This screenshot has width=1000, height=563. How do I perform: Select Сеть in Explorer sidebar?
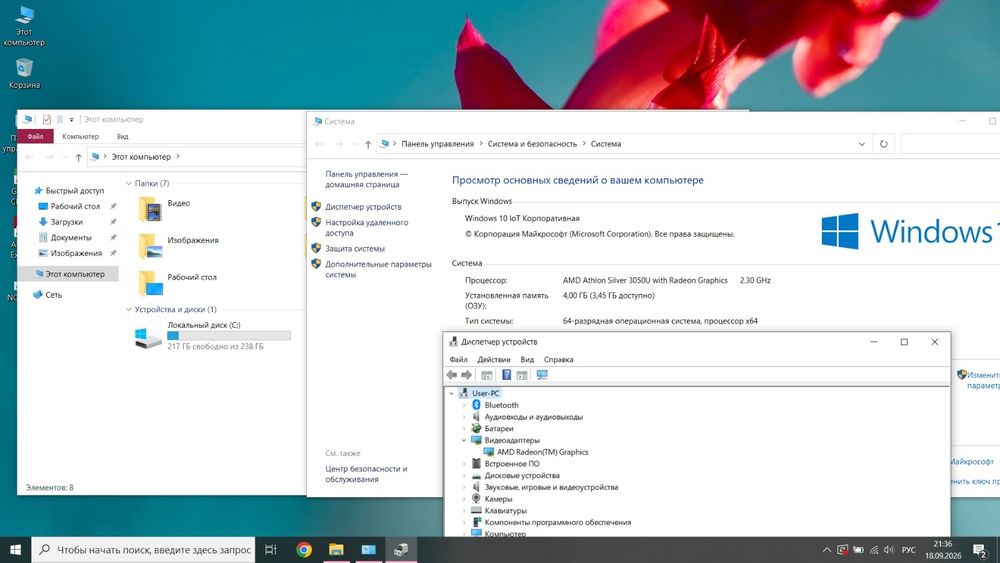[x=53, y=295]
